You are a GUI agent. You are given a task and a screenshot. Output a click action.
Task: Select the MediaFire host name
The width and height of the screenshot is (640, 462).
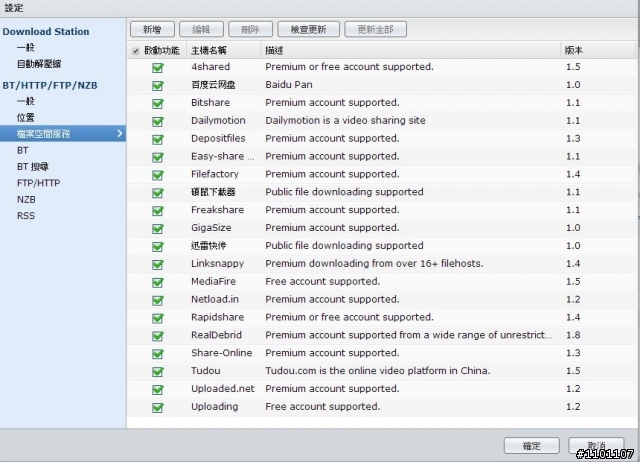pyautogui.click(x=214, y=281)
